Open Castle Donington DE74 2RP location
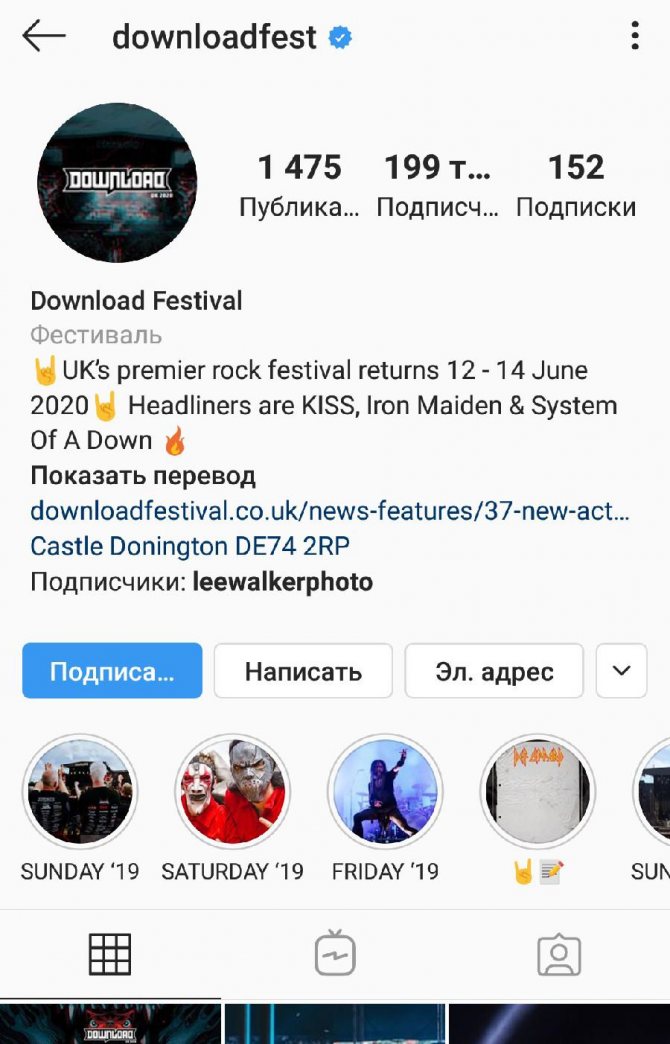Viewport: 670px width, 1044px height. point(190,546)
